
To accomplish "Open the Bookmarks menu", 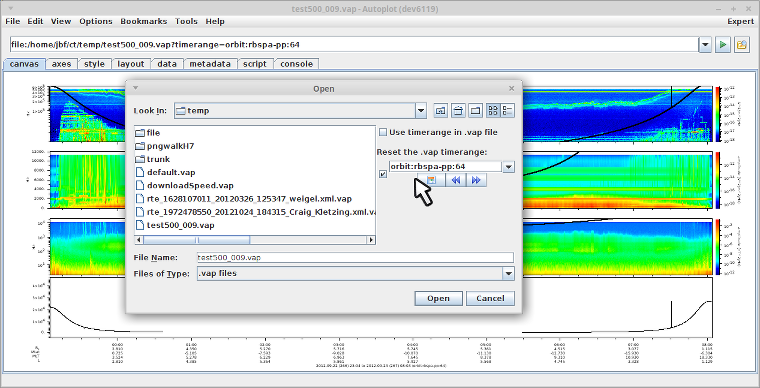I will point(143,21).
